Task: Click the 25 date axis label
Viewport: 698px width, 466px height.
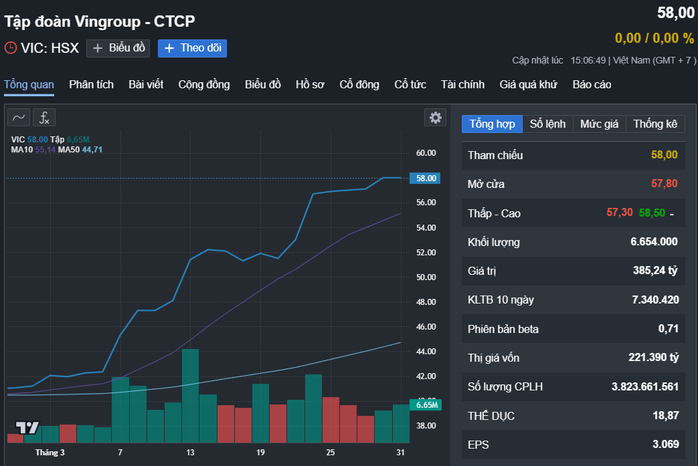Action: click(330, 453)
